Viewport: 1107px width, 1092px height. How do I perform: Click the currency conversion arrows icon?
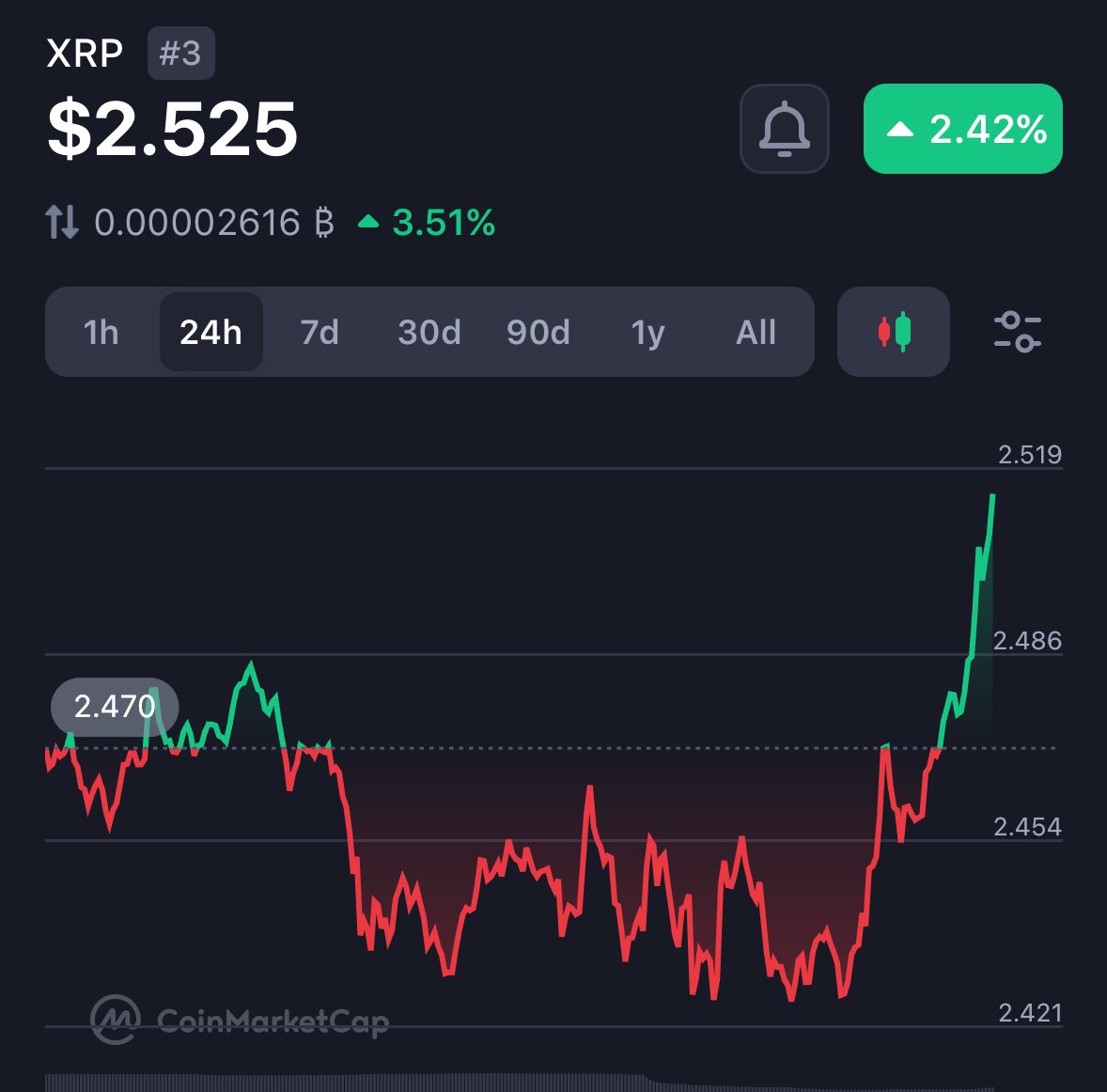tap(62, 222)
